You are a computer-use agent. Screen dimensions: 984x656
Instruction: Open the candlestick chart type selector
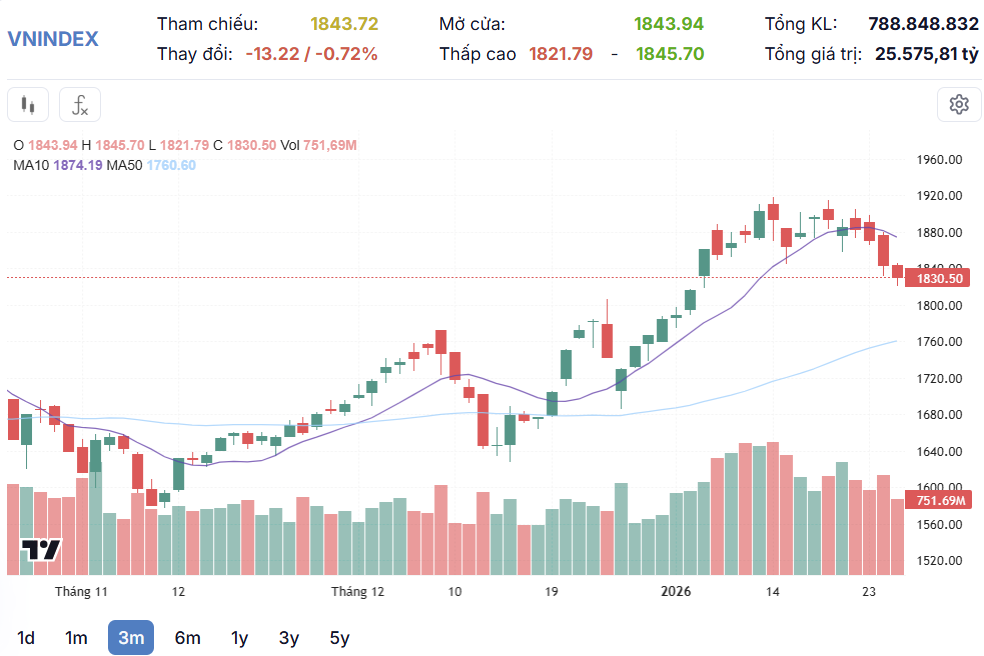(x=28, y=104)
